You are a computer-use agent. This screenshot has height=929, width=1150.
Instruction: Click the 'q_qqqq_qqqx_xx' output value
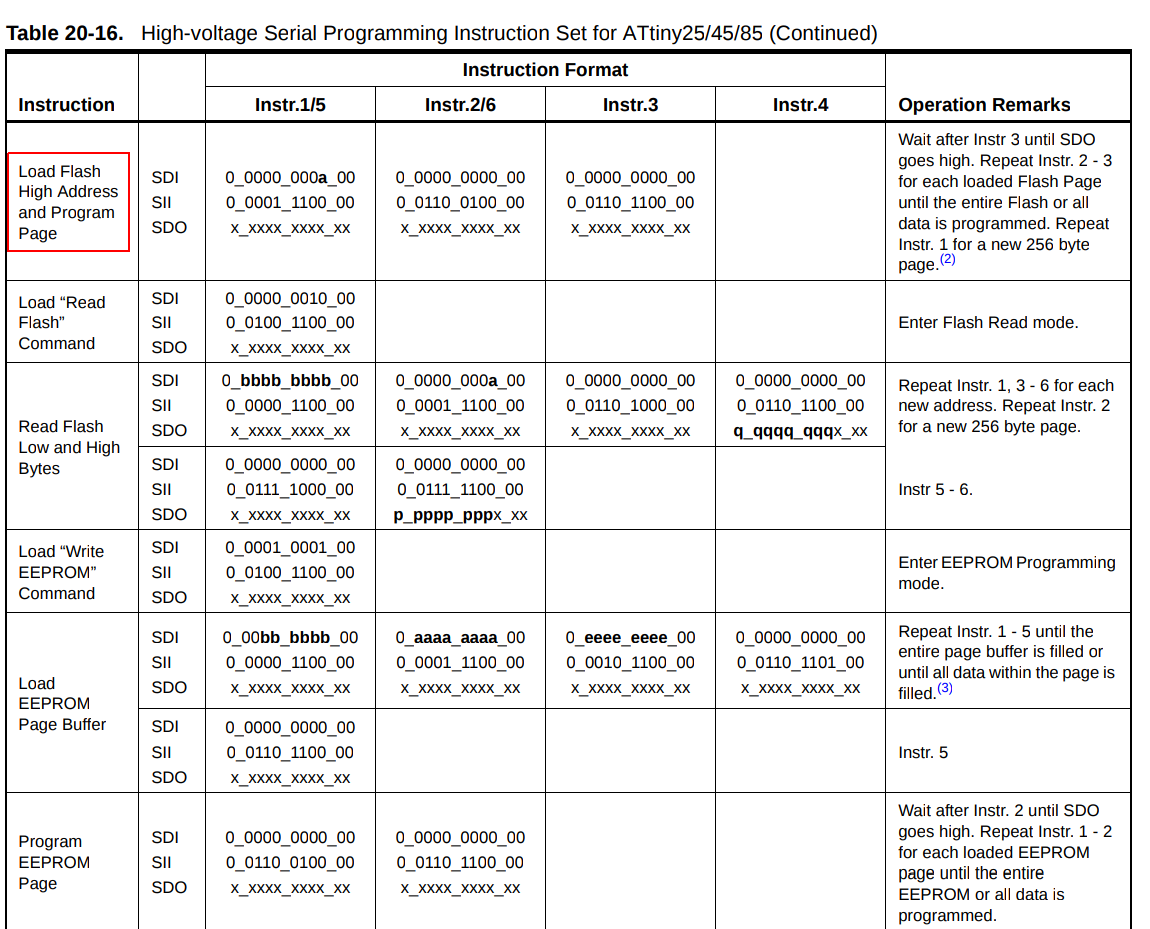coord(800,431)
